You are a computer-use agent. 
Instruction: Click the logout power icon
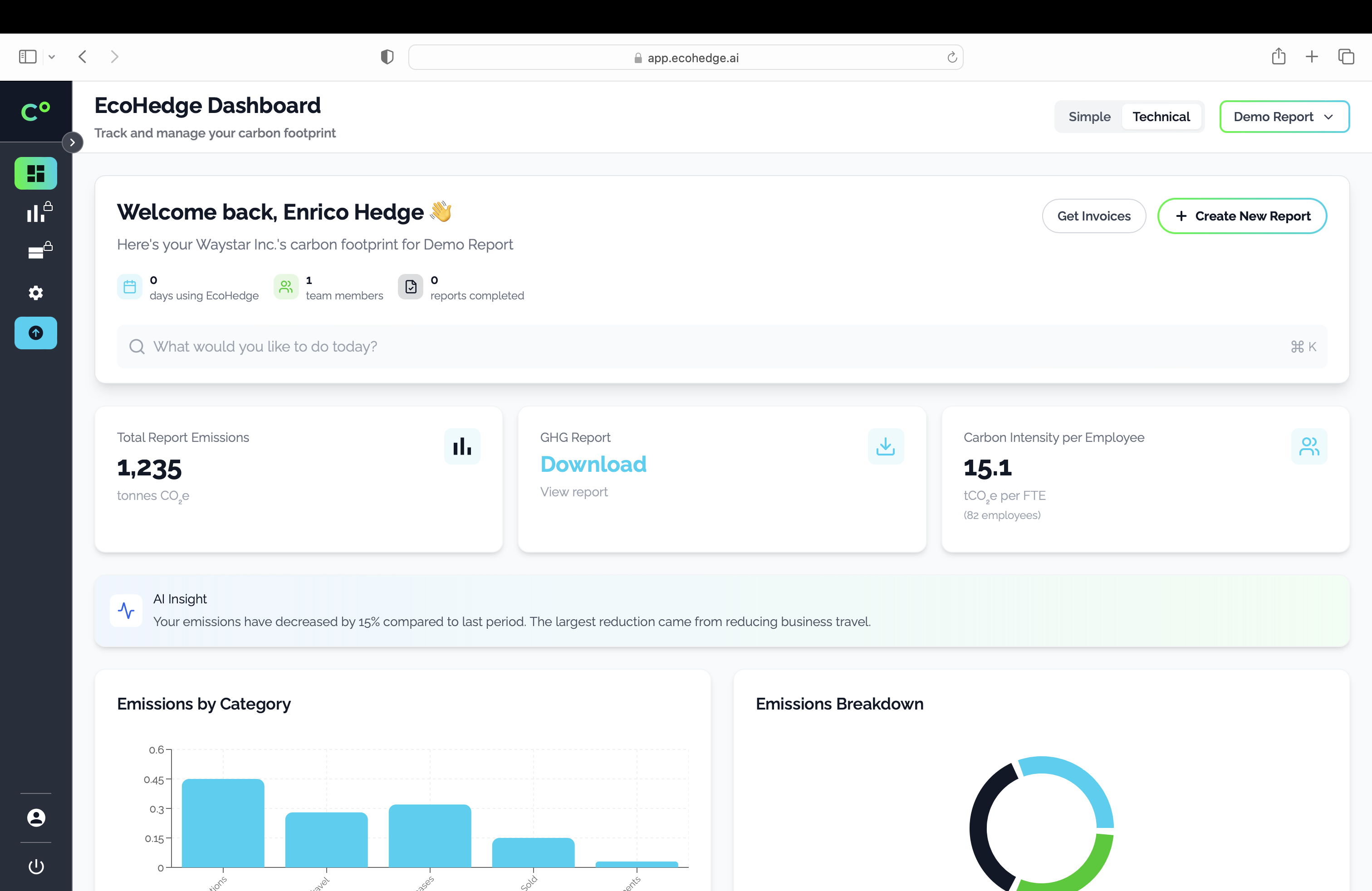tap(35, 866)
